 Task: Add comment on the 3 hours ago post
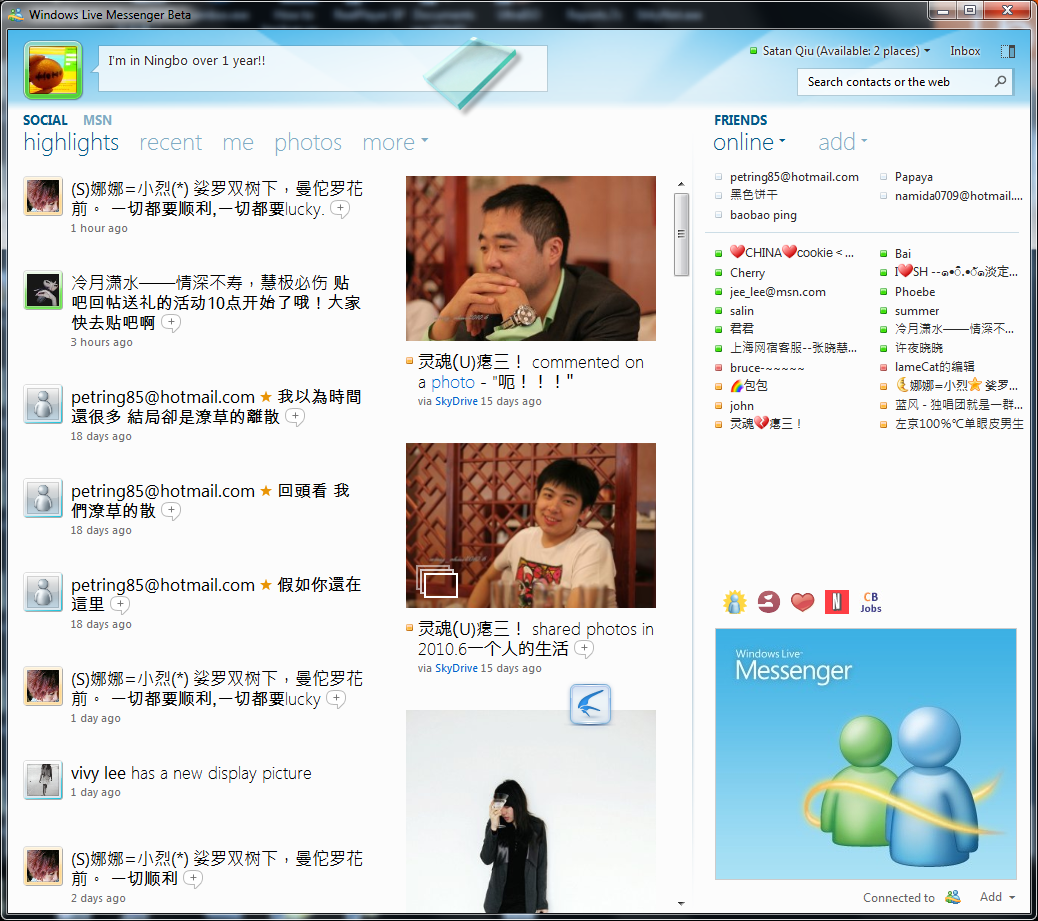tap(171, 323)
